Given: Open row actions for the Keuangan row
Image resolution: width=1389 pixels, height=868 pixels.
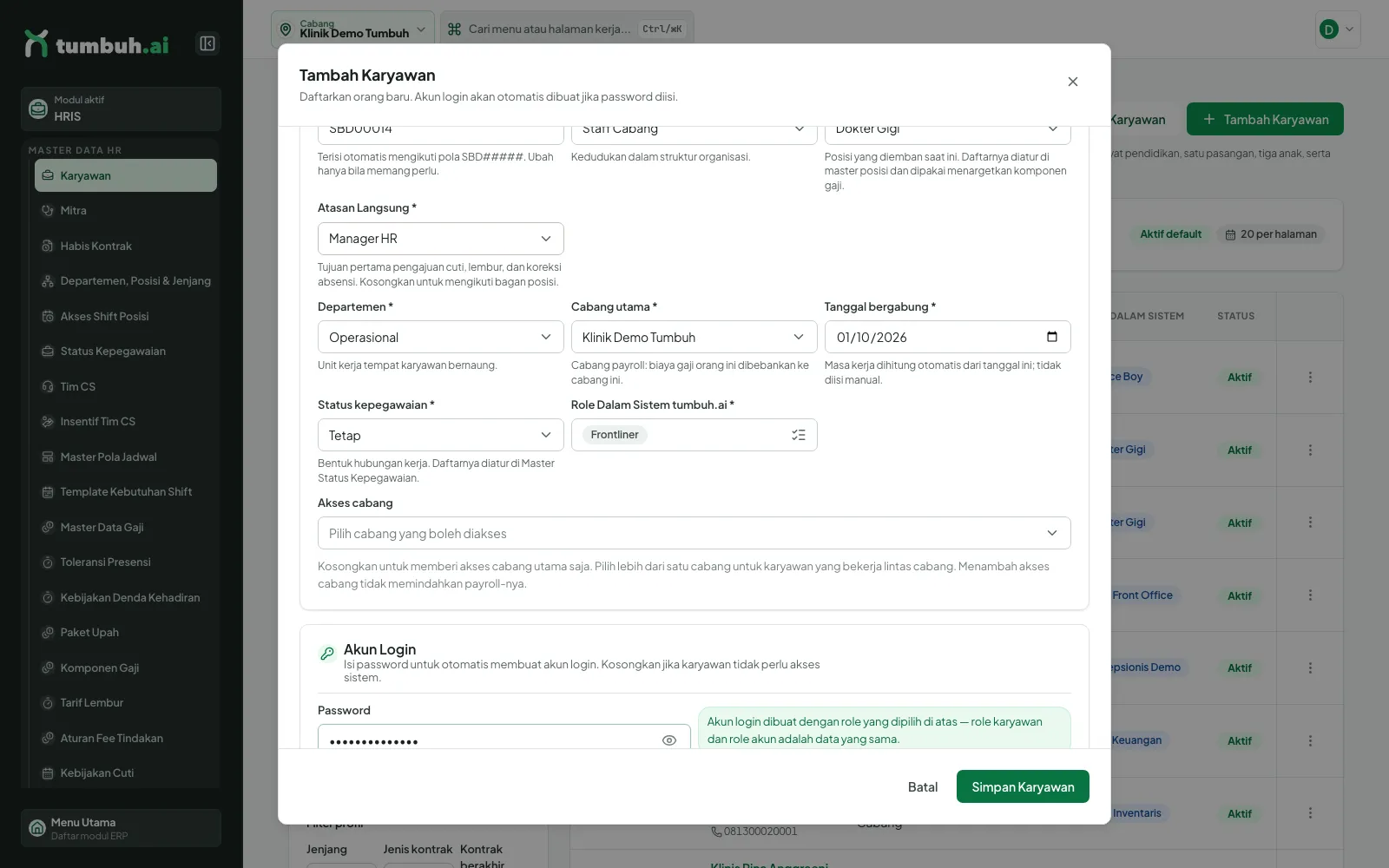Looking at the screenshot, I should [x=1310, y=741].
